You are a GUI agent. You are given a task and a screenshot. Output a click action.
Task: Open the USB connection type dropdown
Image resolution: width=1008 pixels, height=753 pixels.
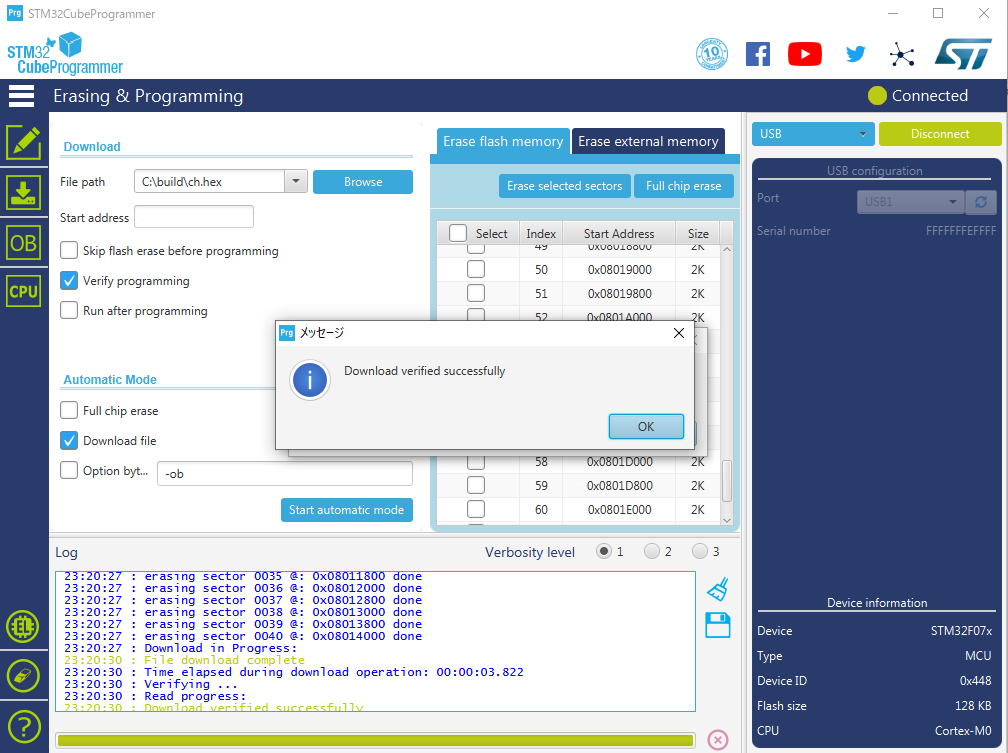coord(813,134)
